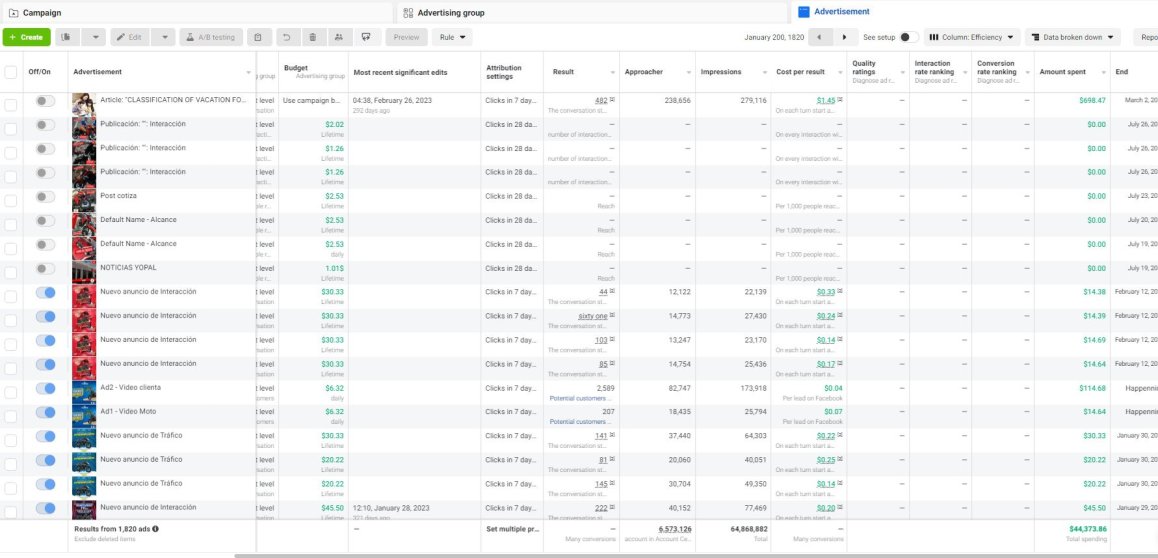Click the Advertising group grid icon
1158x558 pixels.
click(x=408, y=13)
